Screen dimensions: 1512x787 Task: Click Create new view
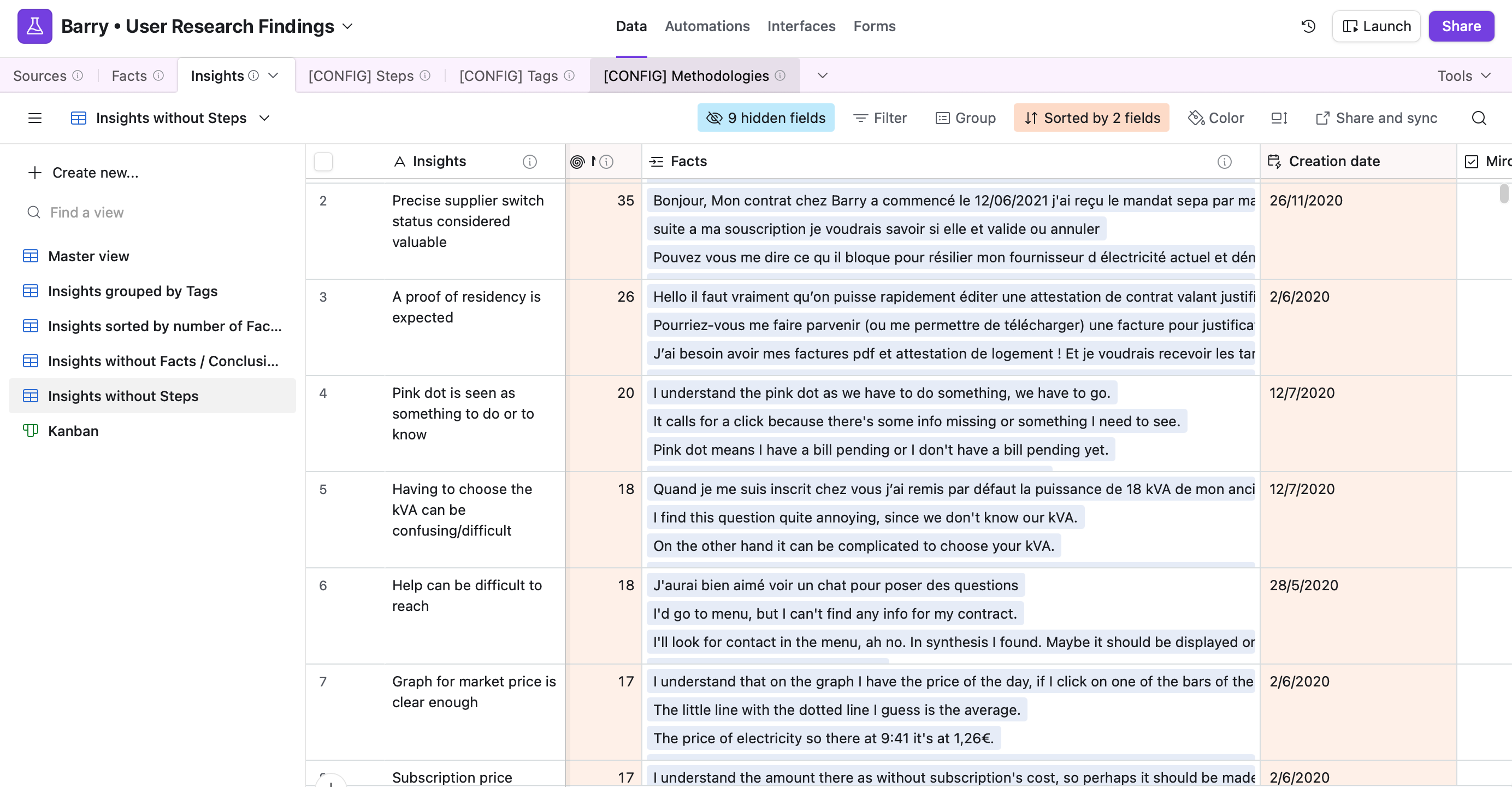point(83,173)
